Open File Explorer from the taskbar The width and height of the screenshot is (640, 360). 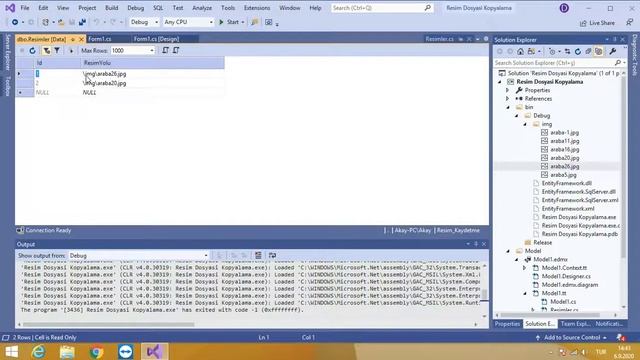pos(67,351)
